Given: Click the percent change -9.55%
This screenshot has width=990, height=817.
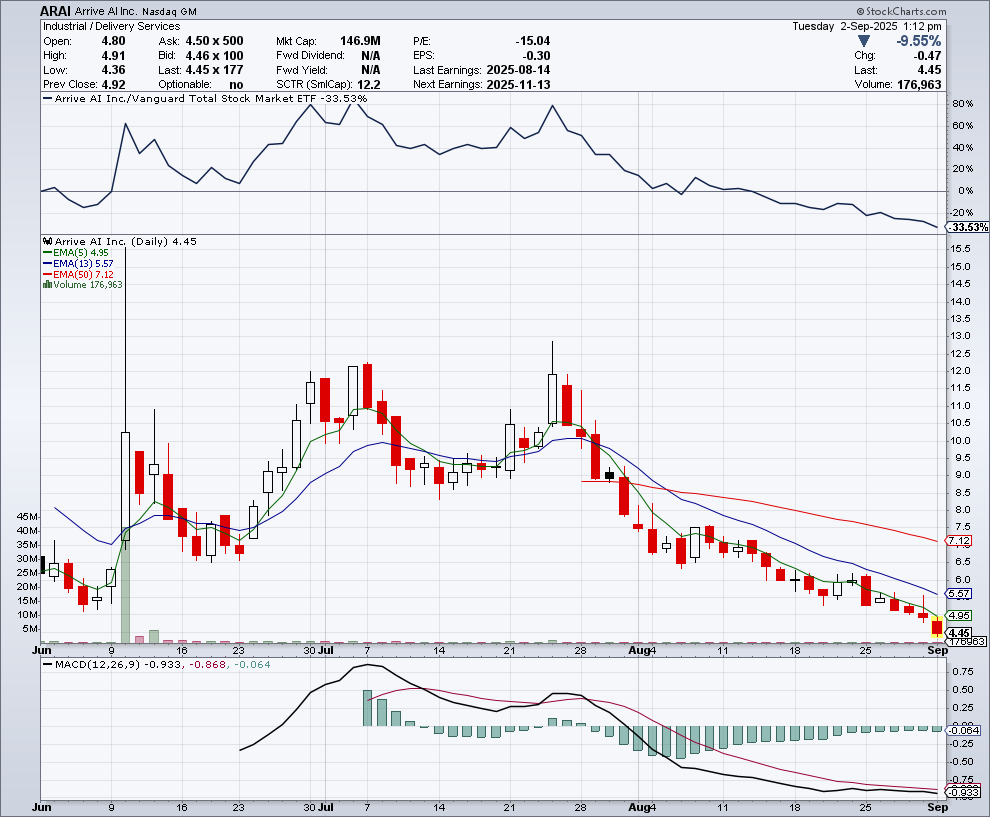Looking at the screenshot, I should click(919, 41).
